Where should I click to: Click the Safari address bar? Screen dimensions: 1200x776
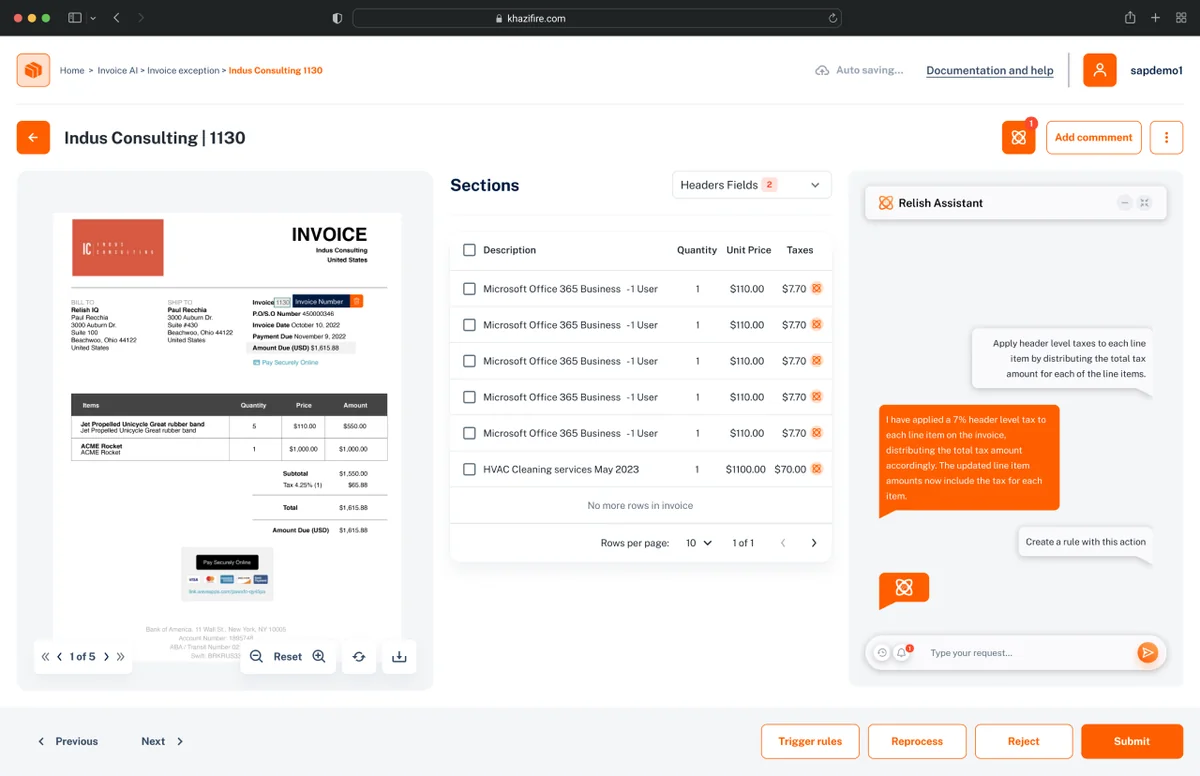point(597,18)
